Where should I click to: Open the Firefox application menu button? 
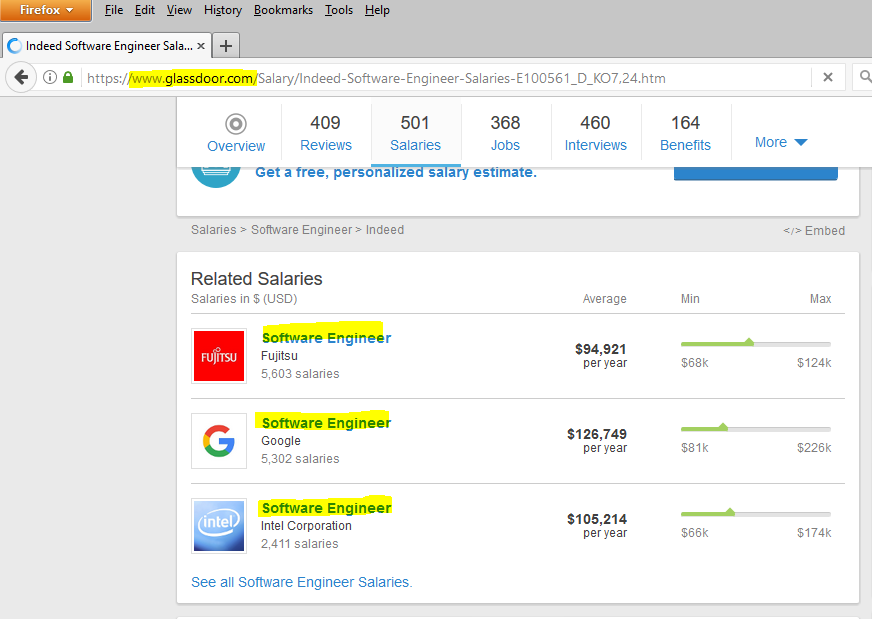coord(46,10)
